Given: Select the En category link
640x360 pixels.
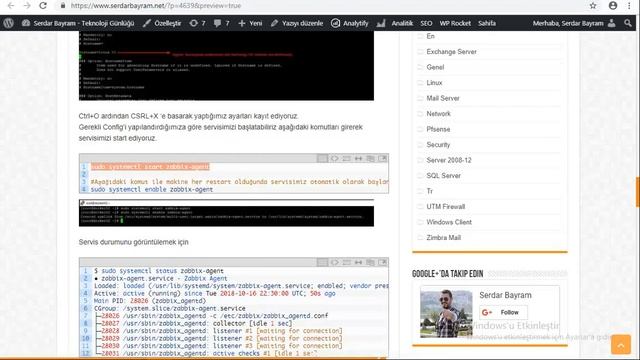Looking at the screenshot, I should pos(430,36).
